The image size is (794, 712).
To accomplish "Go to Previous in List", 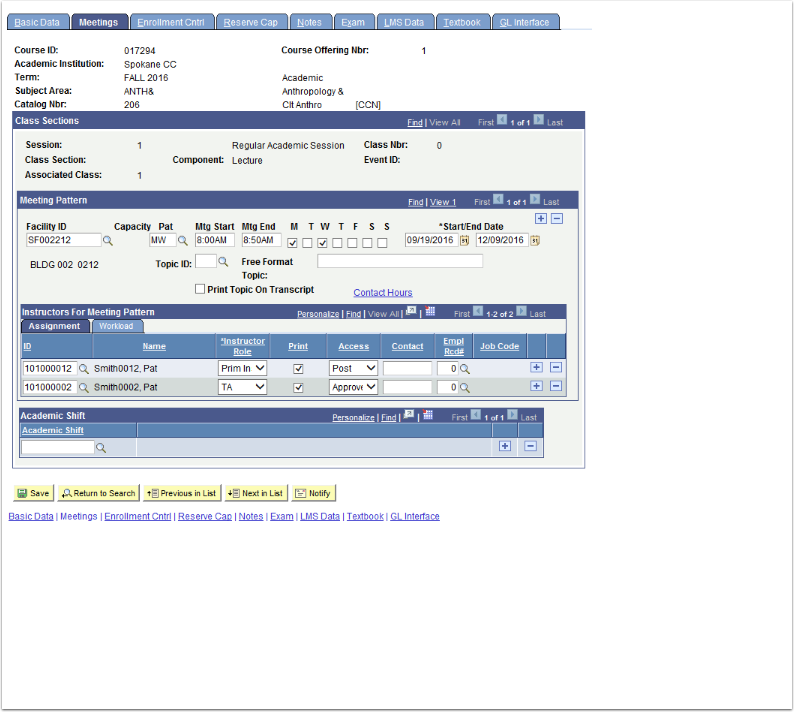I will 182,493.
